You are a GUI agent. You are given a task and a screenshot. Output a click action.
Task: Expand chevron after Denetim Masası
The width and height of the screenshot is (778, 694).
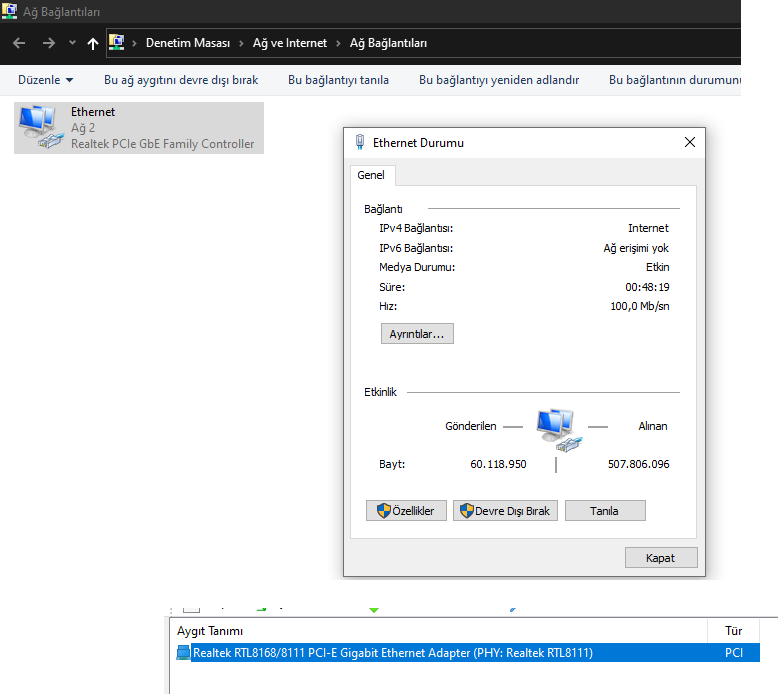tap(242, 43)
